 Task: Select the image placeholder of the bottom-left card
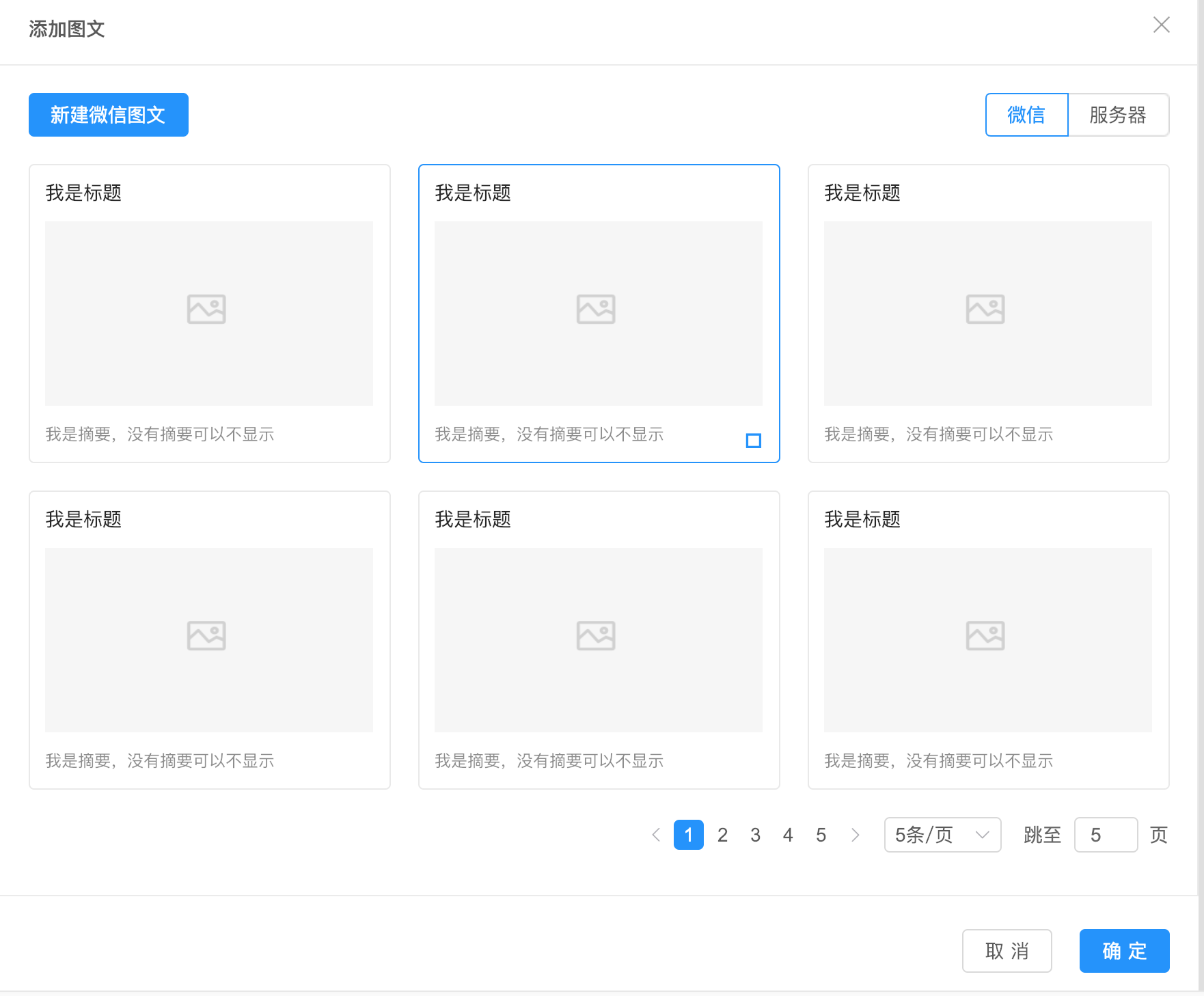click(209, 640)
